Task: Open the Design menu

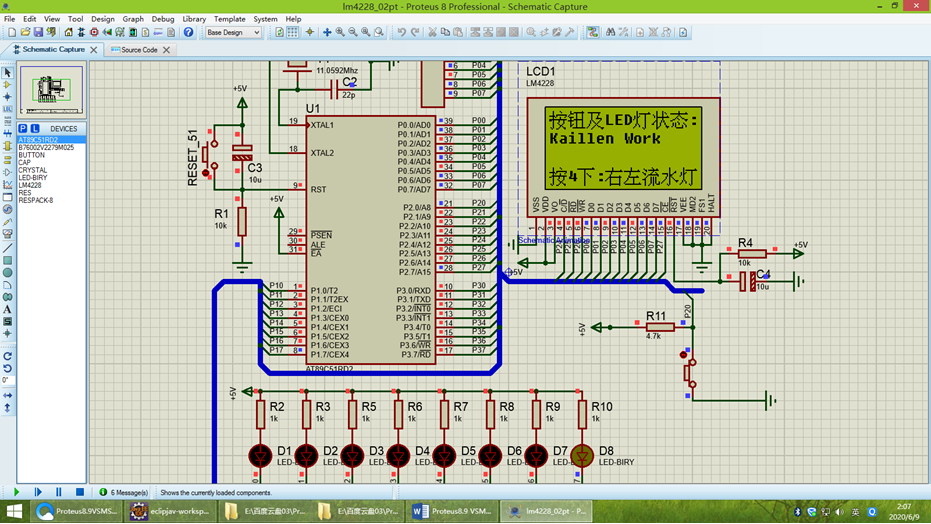Action: [102, 19]
